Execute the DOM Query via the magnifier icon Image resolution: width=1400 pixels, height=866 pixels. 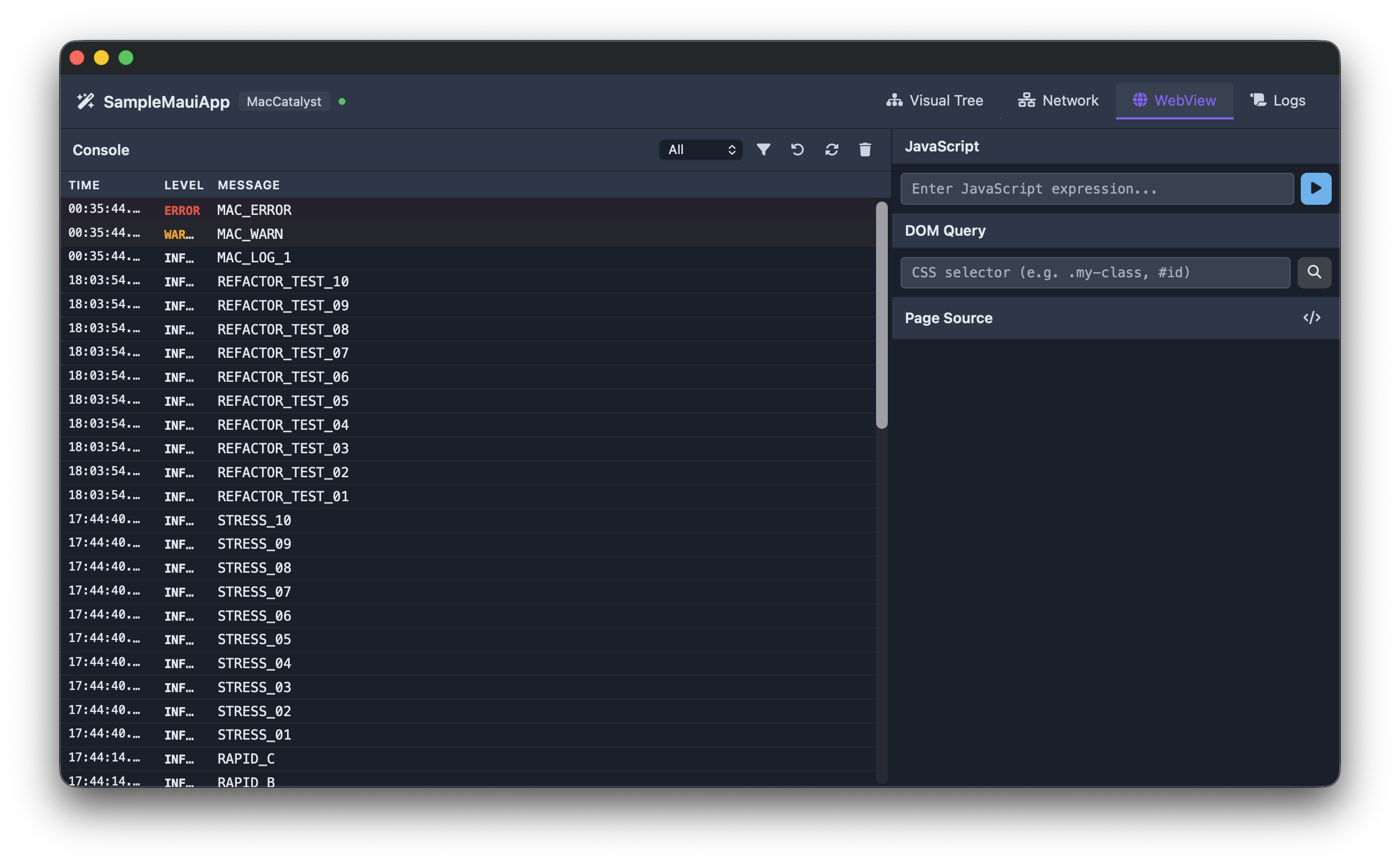point(1315,272)
